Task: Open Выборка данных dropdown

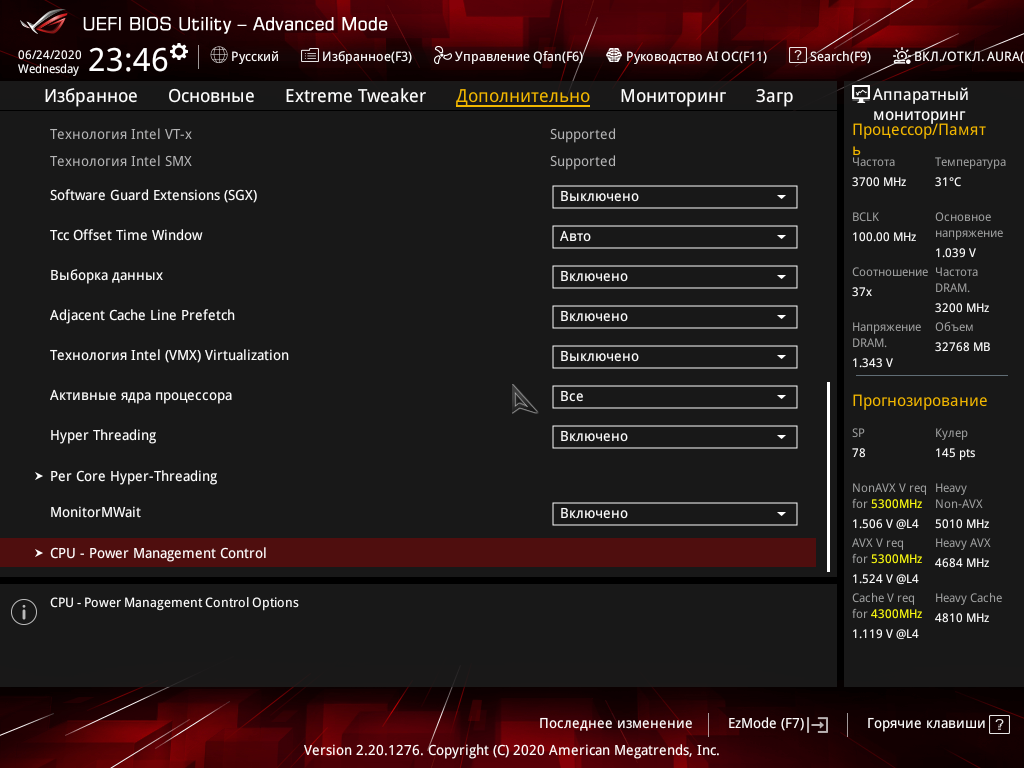Action: 675,276
